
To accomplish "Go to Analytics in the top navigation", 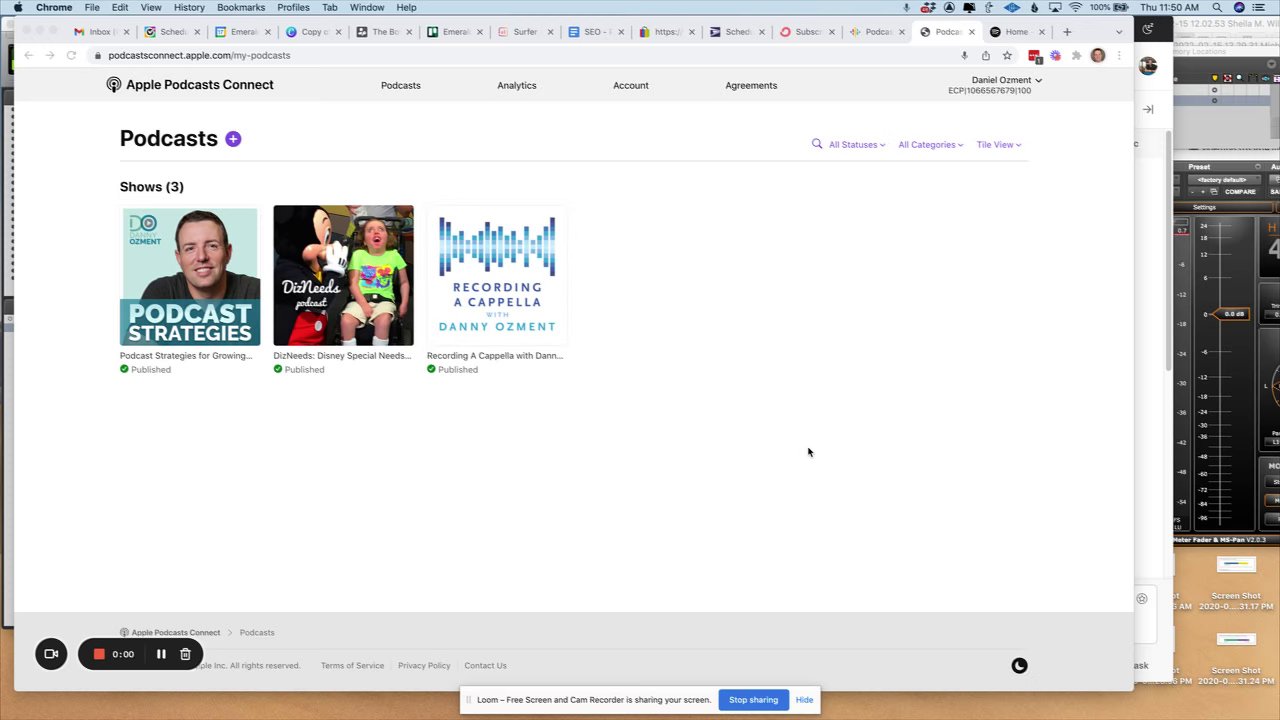I will pyautogui.click(x=517, y=85).
